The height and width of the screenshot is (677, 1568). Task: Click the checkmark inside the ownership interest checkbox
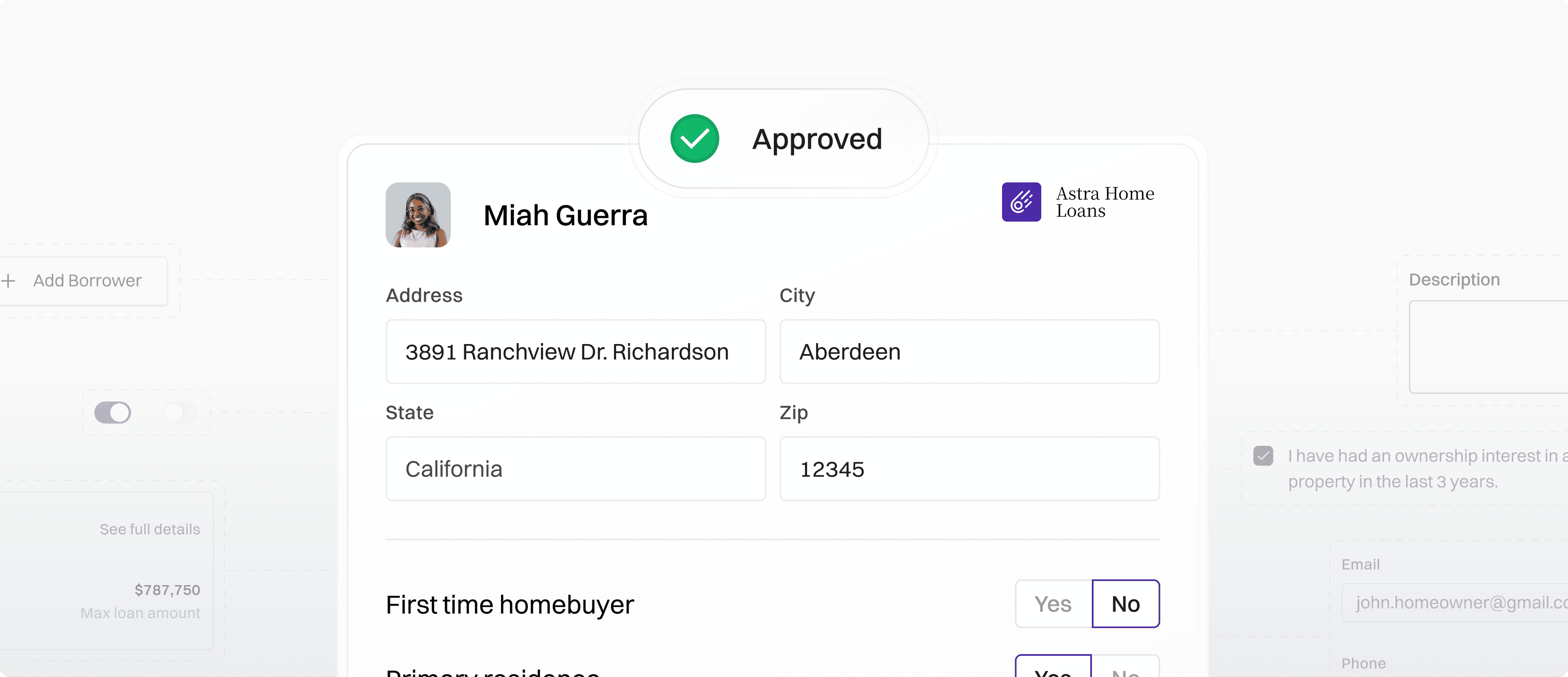pos(1264,455)
